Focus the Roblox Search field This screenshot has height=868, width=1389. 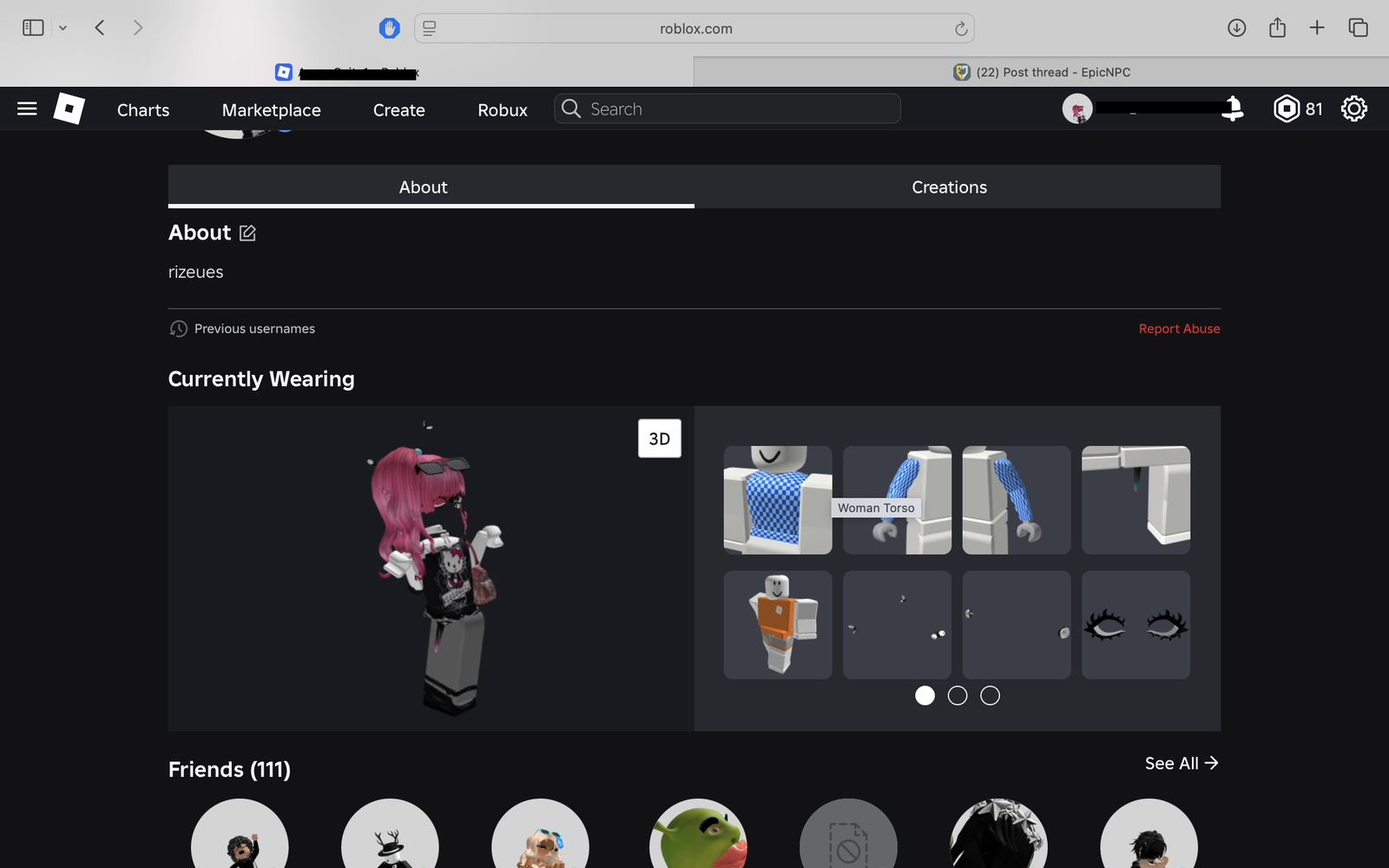(727, 108)
